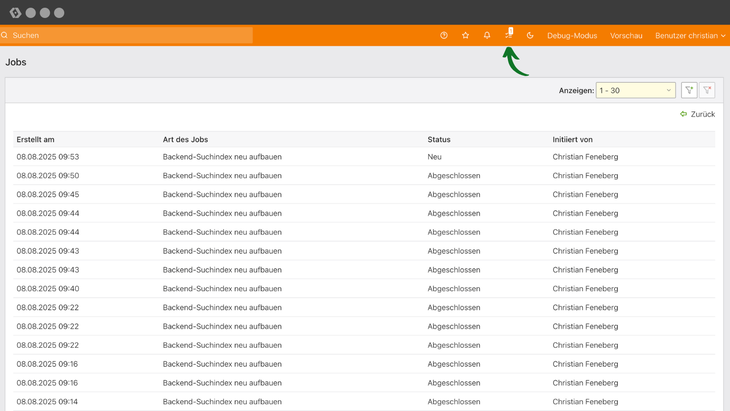Expand the Benutzer christian menu
This screenshot has height=411, width=730.
[690, 35]
